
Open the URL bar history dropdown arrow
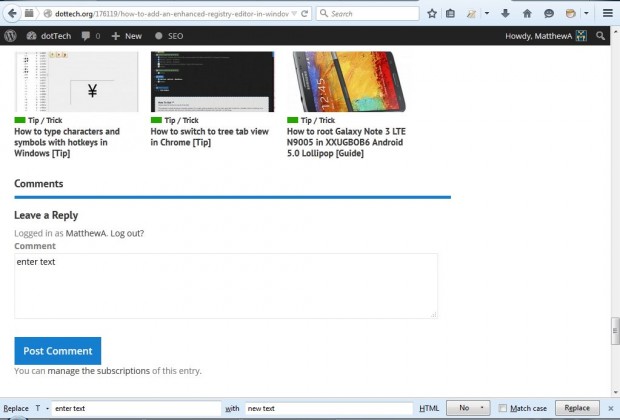coord(294,14)
